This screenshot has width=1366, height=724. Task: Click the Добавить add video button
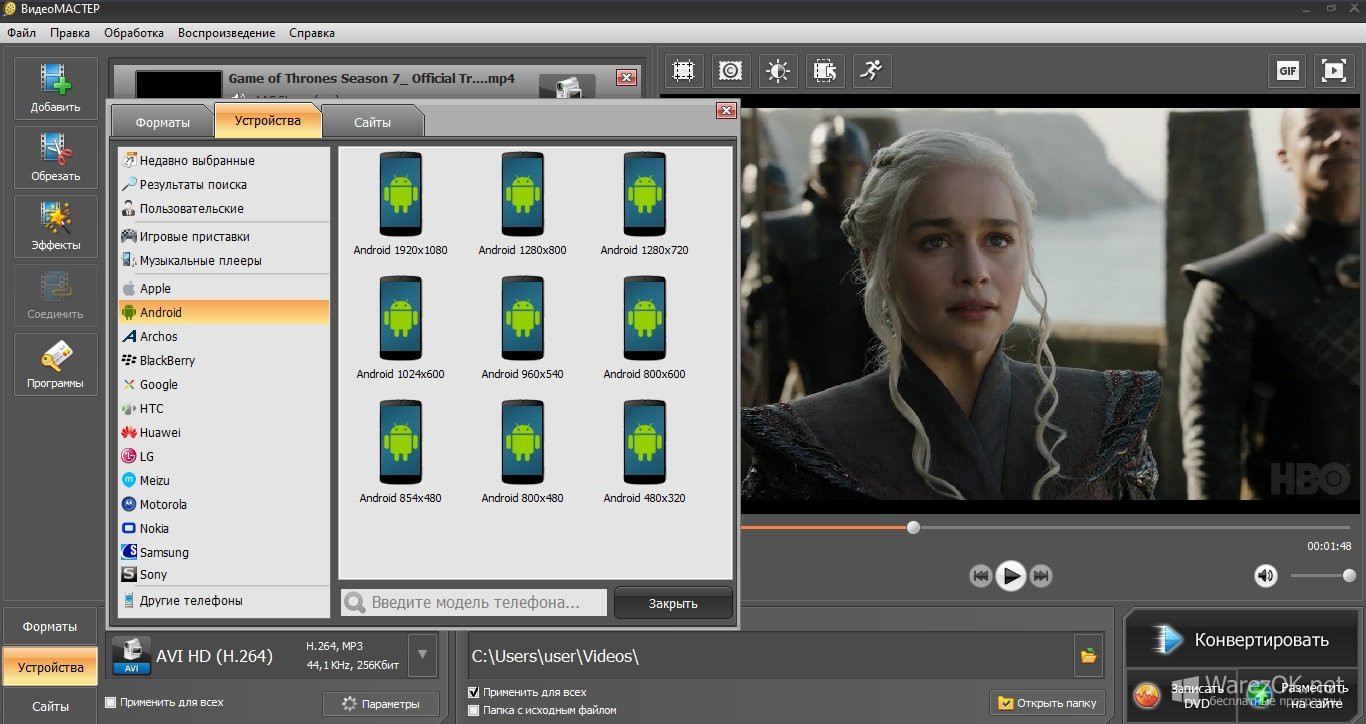(56, 89)
